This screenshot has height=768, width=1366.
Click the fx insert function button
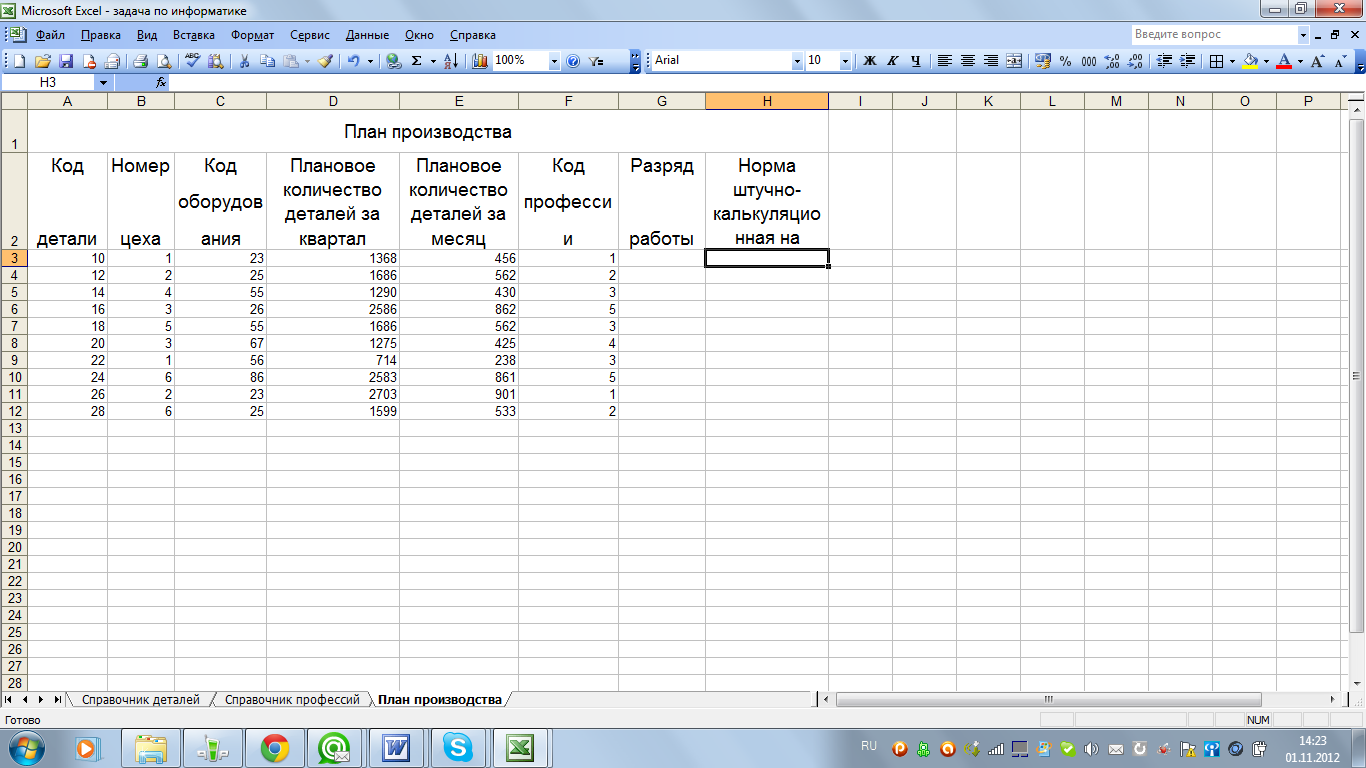click(x=161, y=83)
